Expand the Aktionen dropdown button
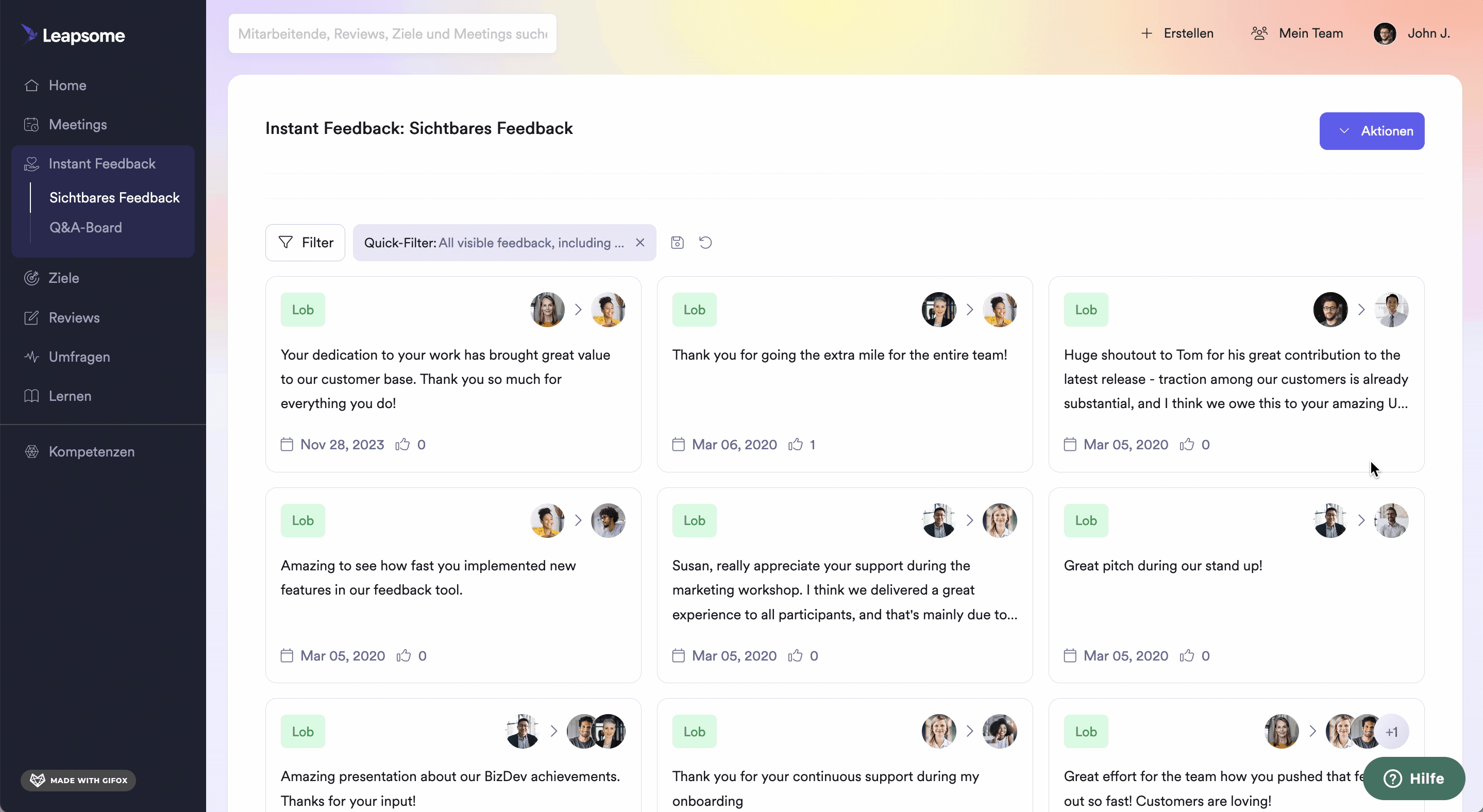 (1371, 131)
